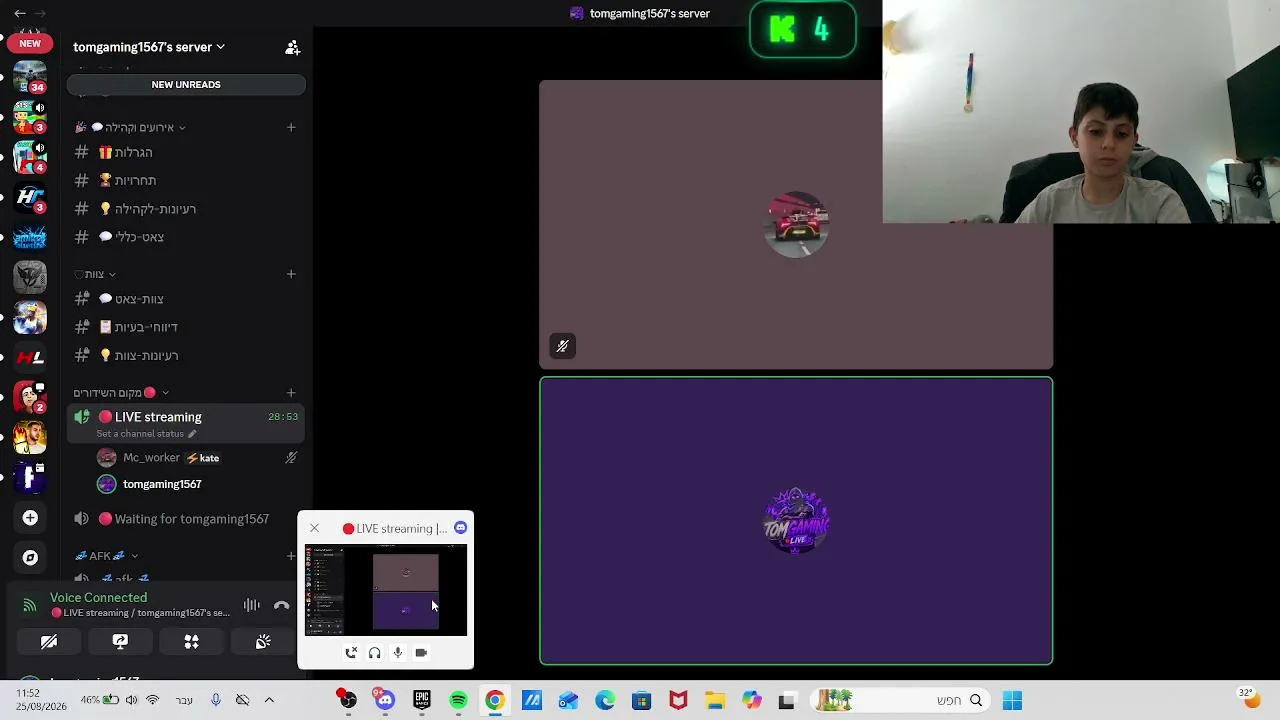Screen dimensions: 1280x720
Task: Open the רעיונות-לקהילה text channel
Action: tap(186, 209)
